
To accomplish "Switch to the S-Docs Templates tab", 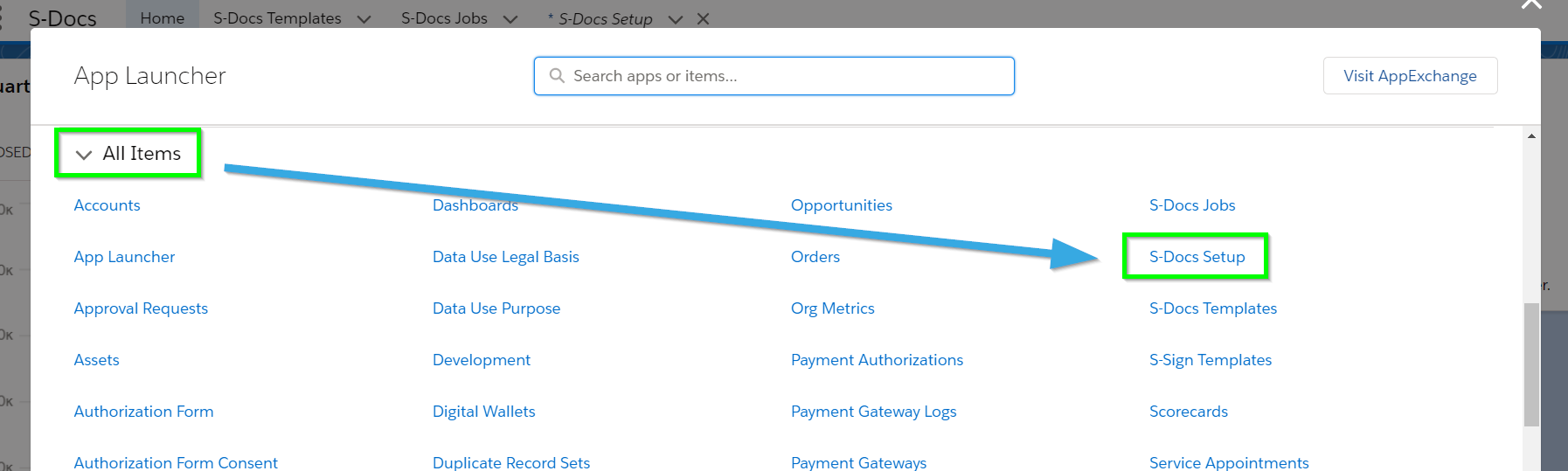I will (x=278, y=18).
